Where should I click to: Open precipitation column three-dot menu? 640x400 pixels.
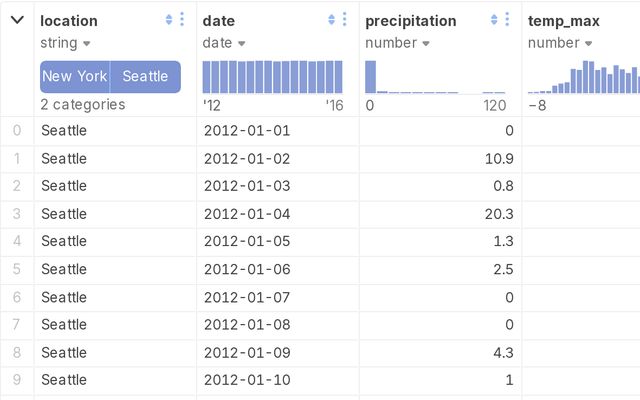(508, 20)
